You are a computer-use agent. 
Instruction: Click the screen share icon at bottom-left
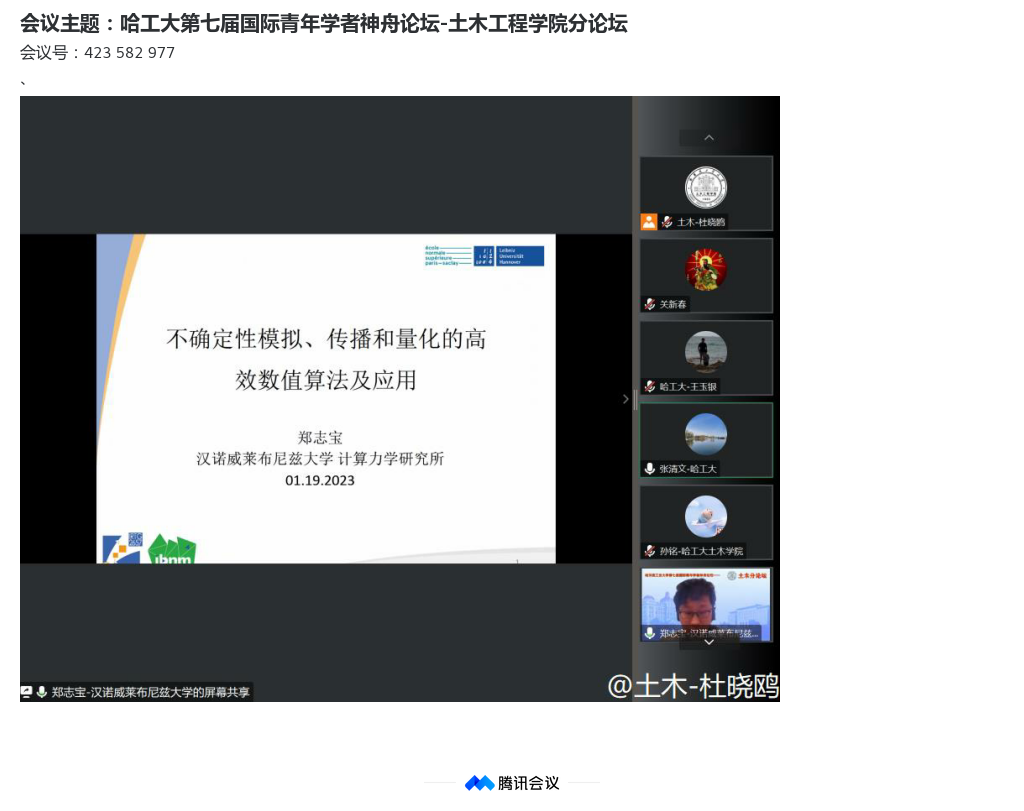coord(27,692)
